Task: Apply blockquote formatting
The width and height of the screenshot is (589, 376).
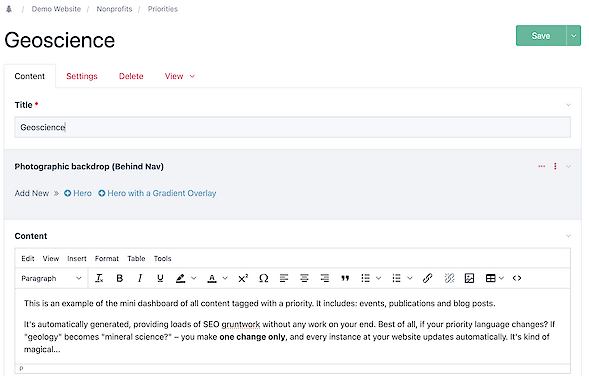Action: tap(345, 278)
